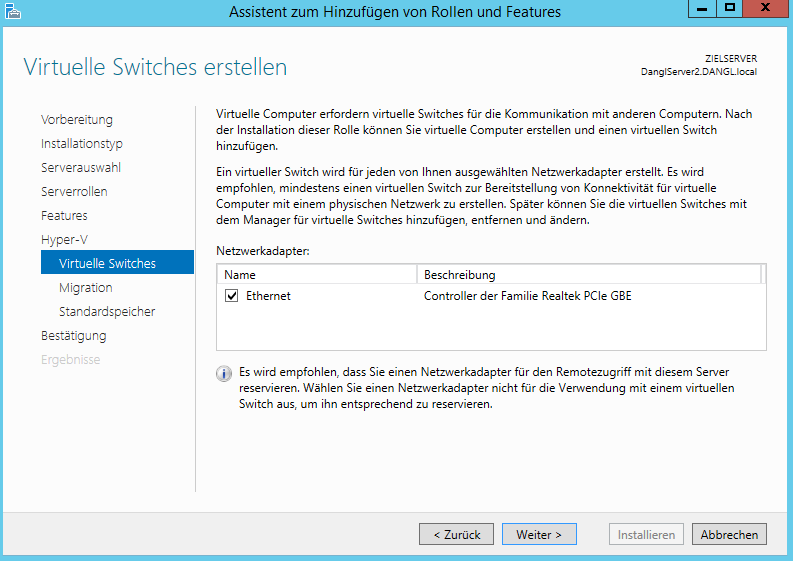Screen dimensions: 793x561
Task: Close the wizard window
Action: point(765,8)
